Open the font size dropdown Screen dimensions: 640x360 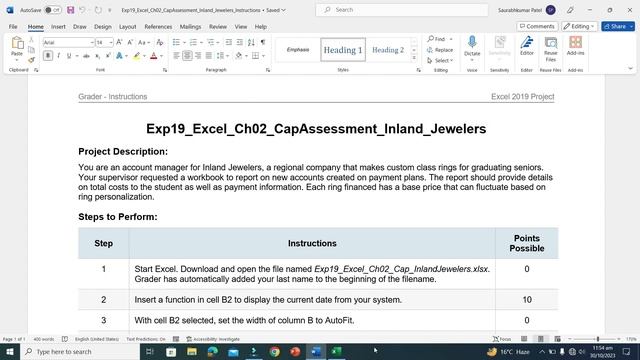pyautogui.click(x=111, y=42)
